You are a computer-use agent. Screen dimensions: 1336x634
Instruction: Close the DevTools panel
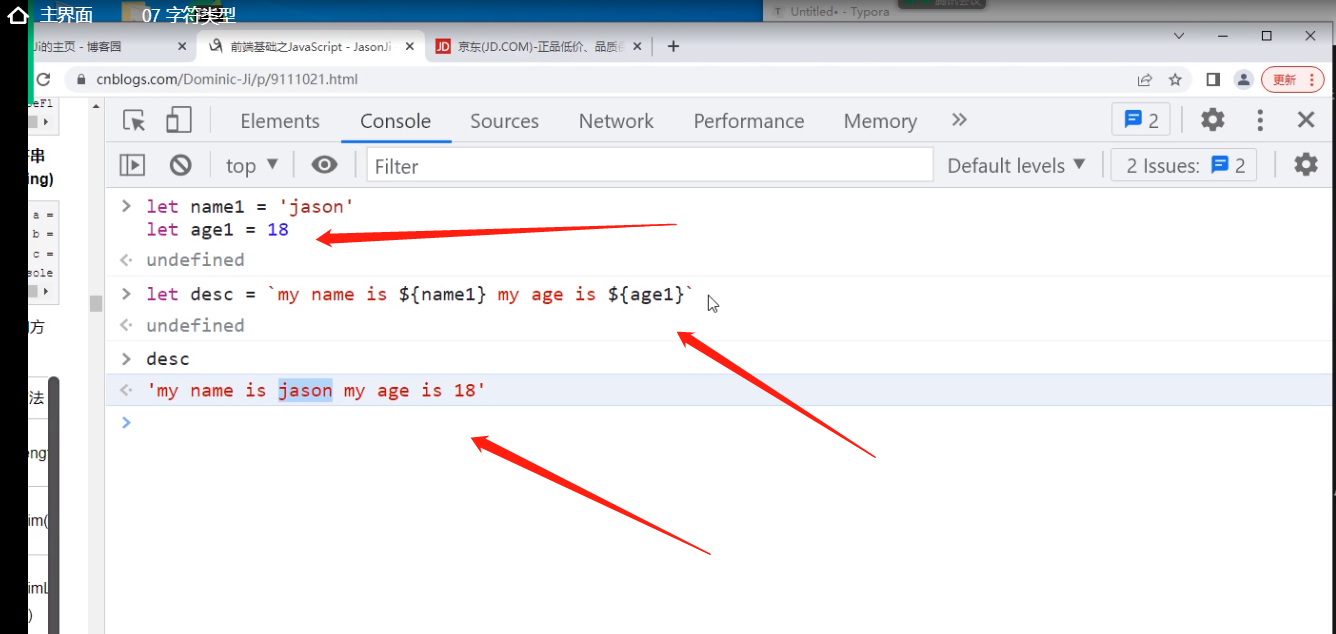click(1305, 120)
